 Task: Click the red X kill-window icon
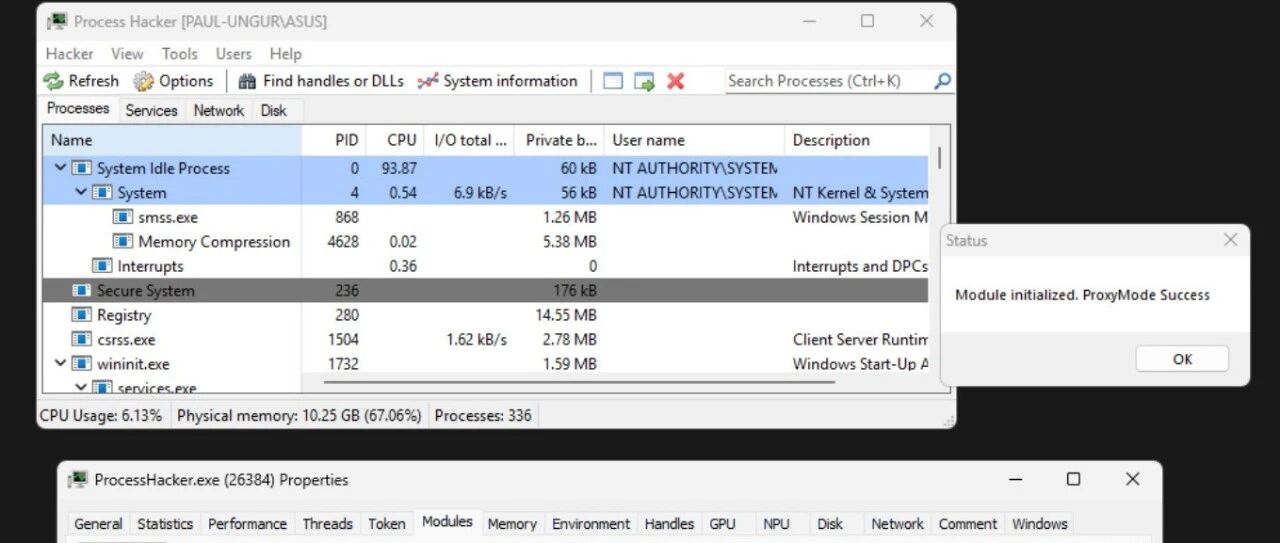point(676,81)
